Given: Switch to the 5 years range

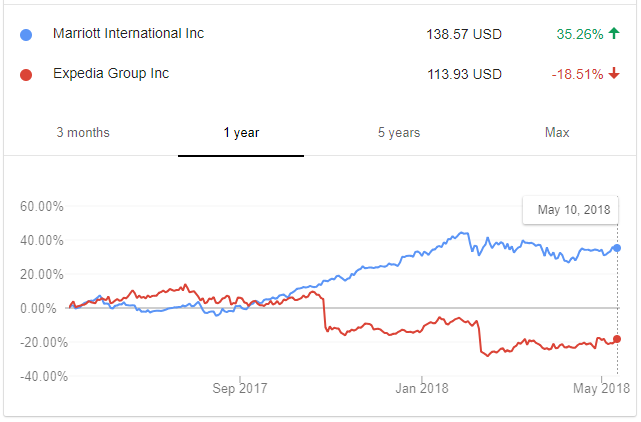Looking at the screenshot, I should (x=398, y=133).
